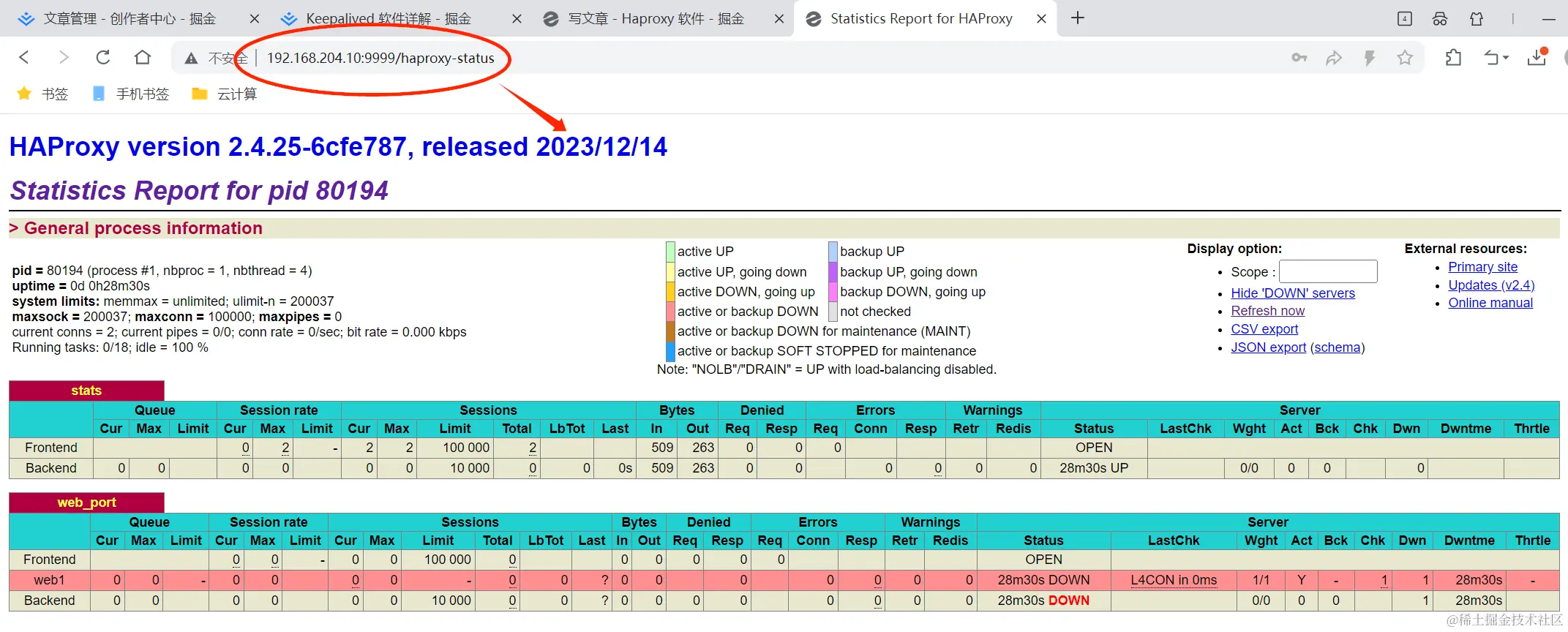Click the web_port proxy table title
The width and height of the screenshot is (1568, 632).
(86, 503)
